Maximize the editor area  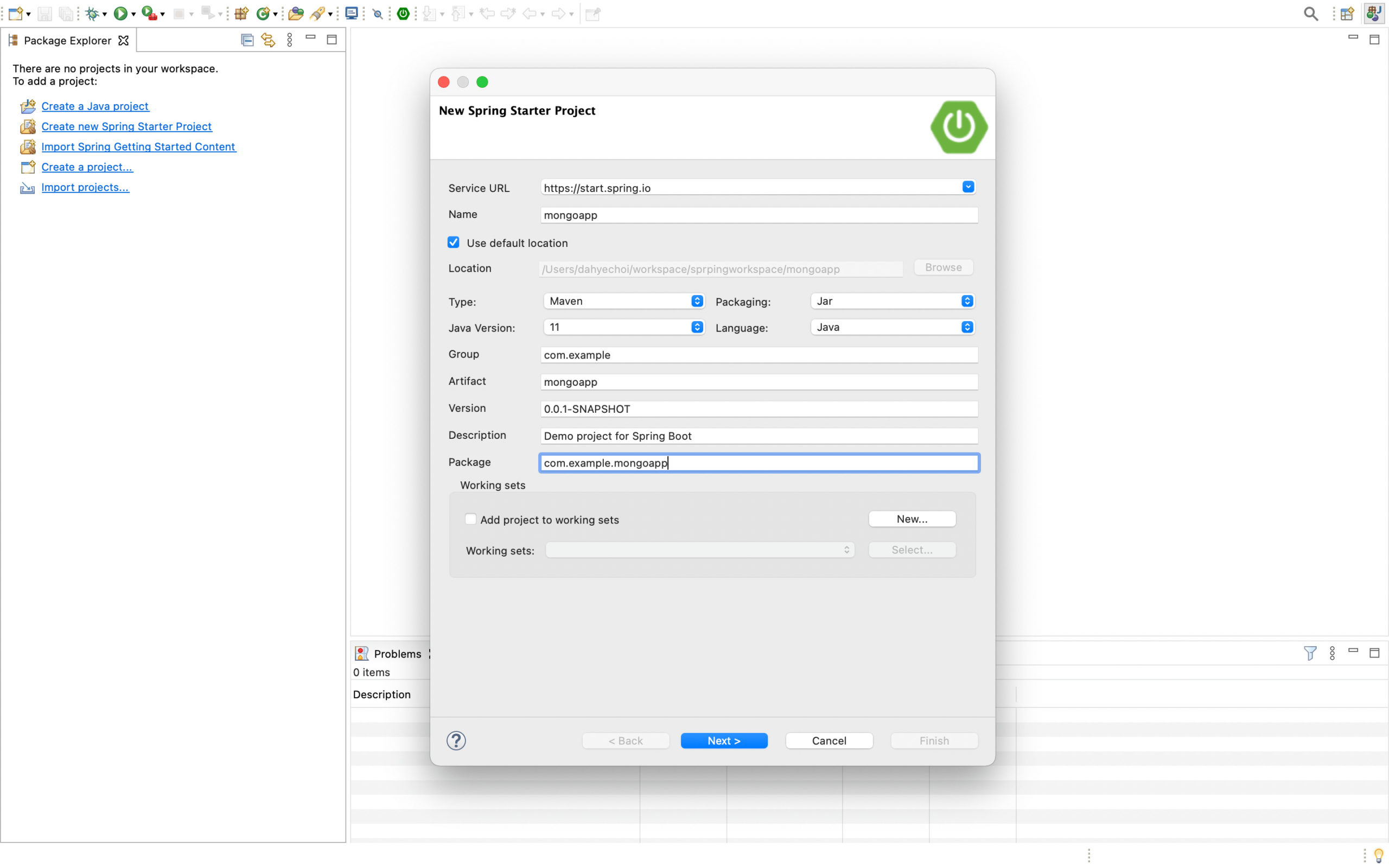pos(1375,40)
